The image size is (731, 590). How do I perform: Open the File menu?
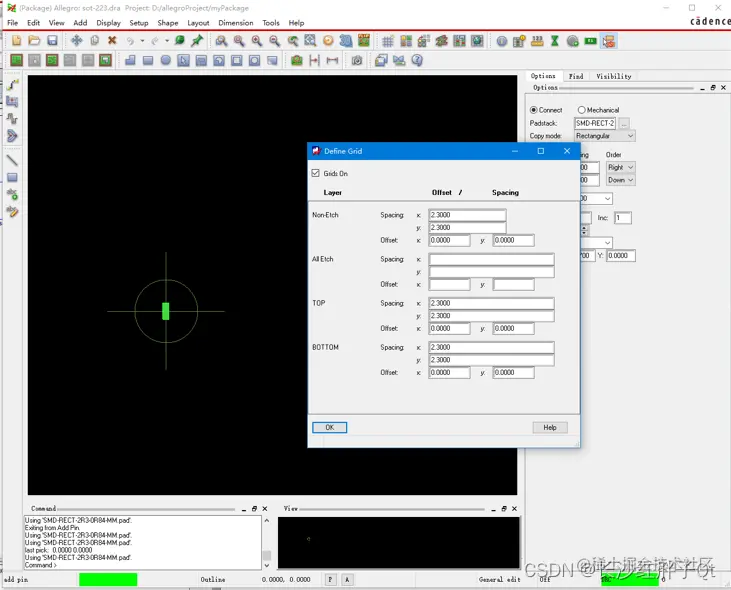(x=13, y=22)
